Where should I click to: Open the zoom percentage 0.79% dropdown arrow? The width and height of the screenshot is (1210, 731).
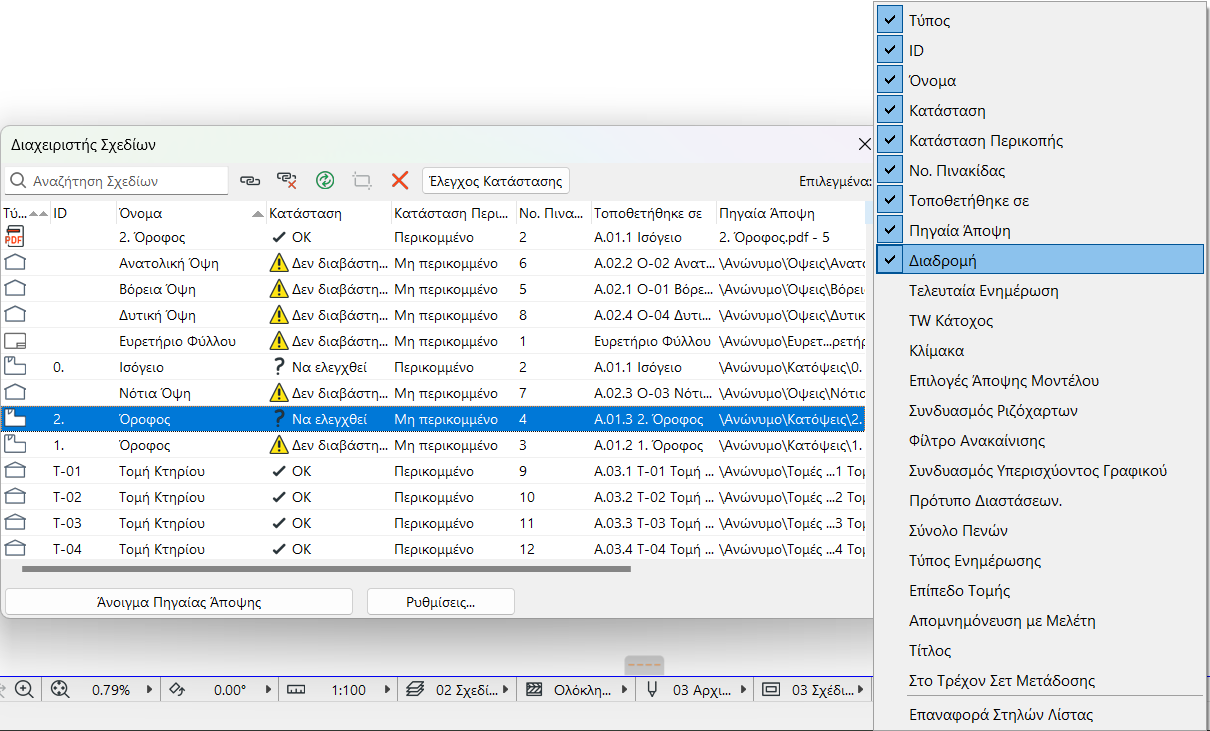tap(150, 689)
